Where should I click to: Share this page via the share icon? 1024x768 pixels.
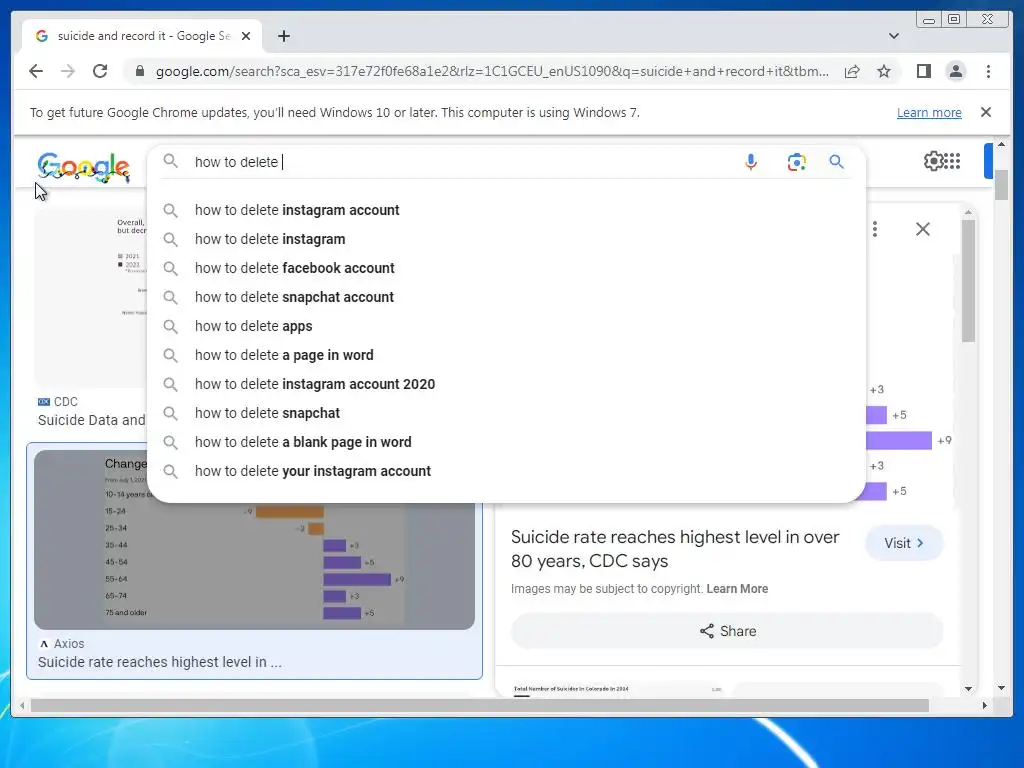point(852,71)
